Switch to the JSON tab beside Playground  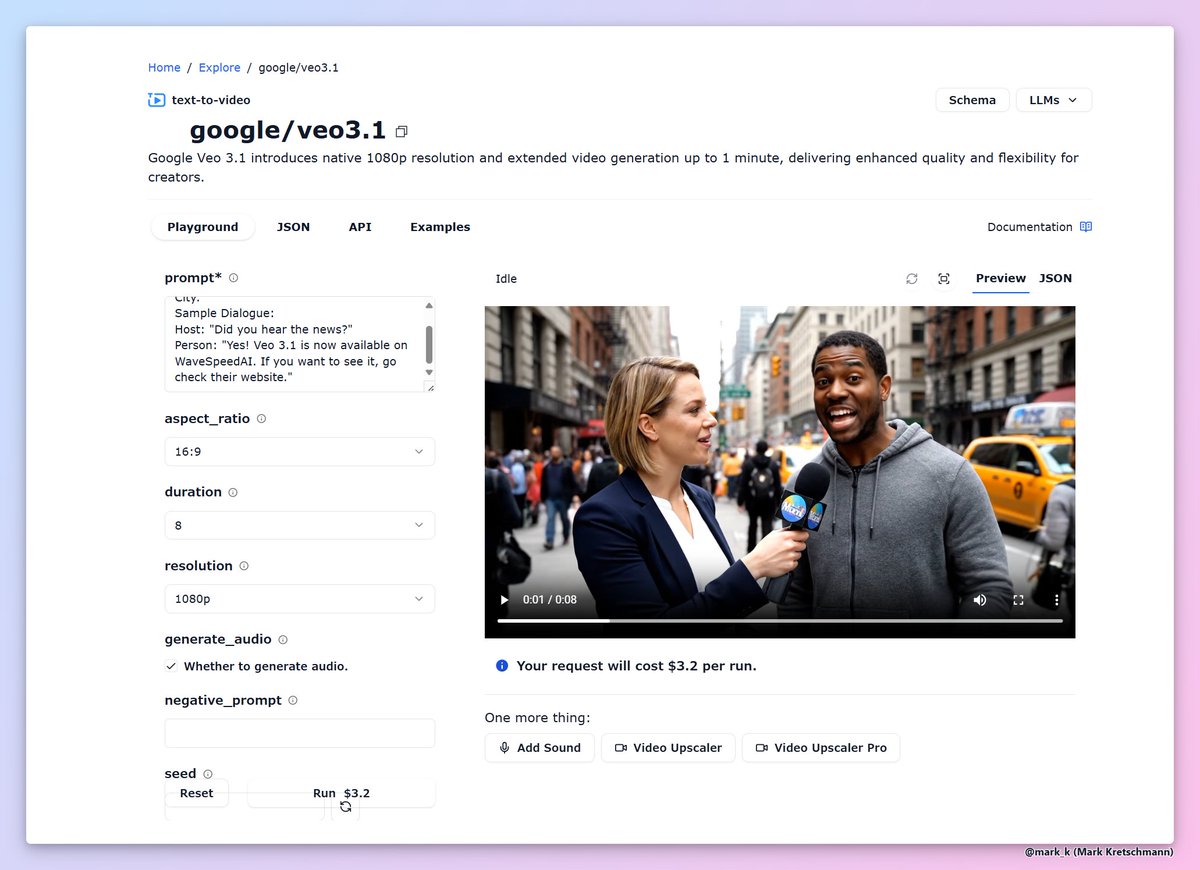[293, 227]
